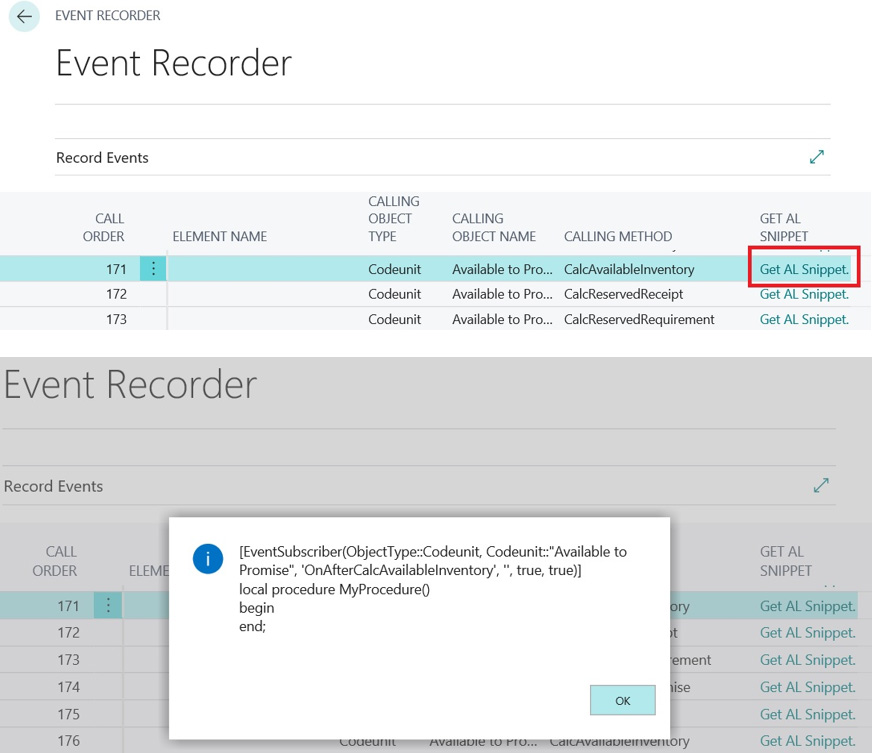Select call order 175 in lower table
Screen dimensions: 872x753
pos(68,714)
